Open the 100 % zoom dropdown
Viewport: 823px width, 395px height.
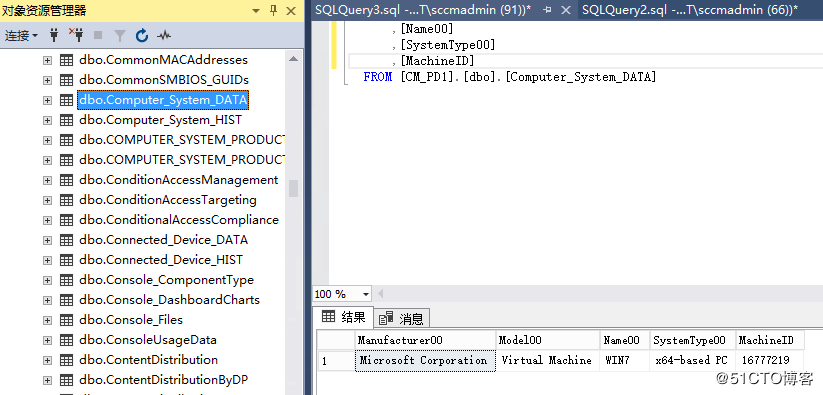coord(366,294)
